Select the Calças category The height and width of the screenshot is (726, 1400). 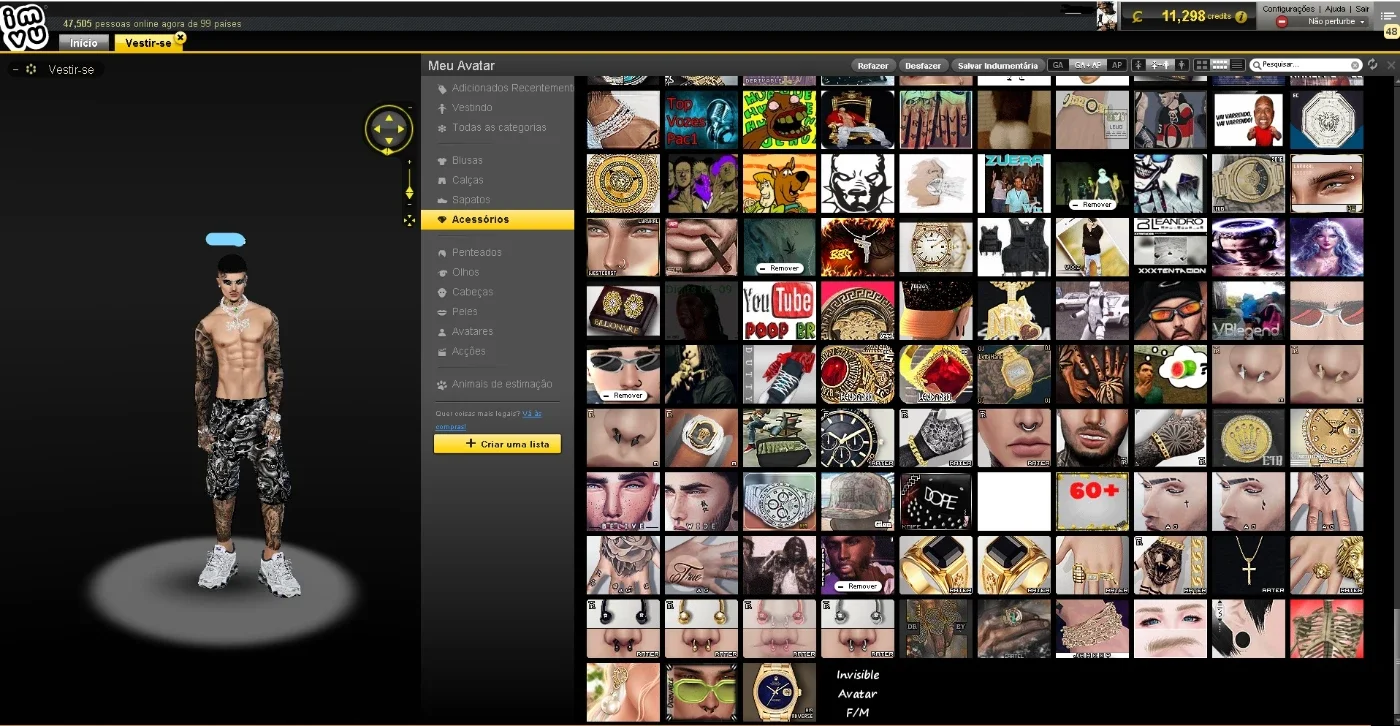tap(467, 180)
